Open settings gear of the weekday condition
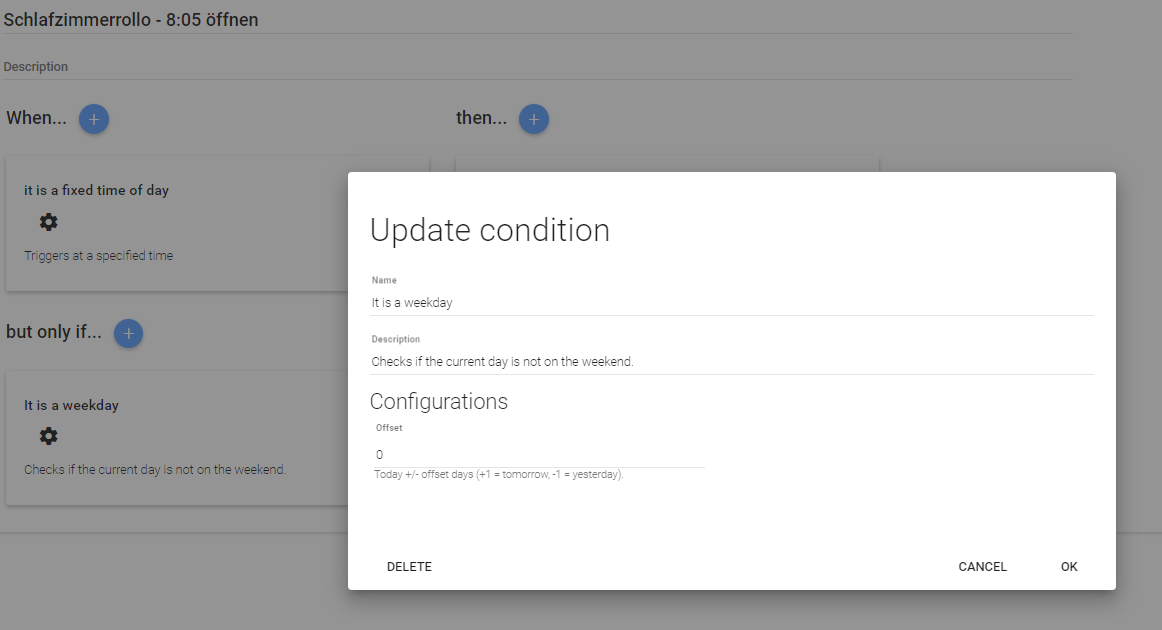Image resolution: width=1162 pixels, height=630 pixels. (48, 436)
